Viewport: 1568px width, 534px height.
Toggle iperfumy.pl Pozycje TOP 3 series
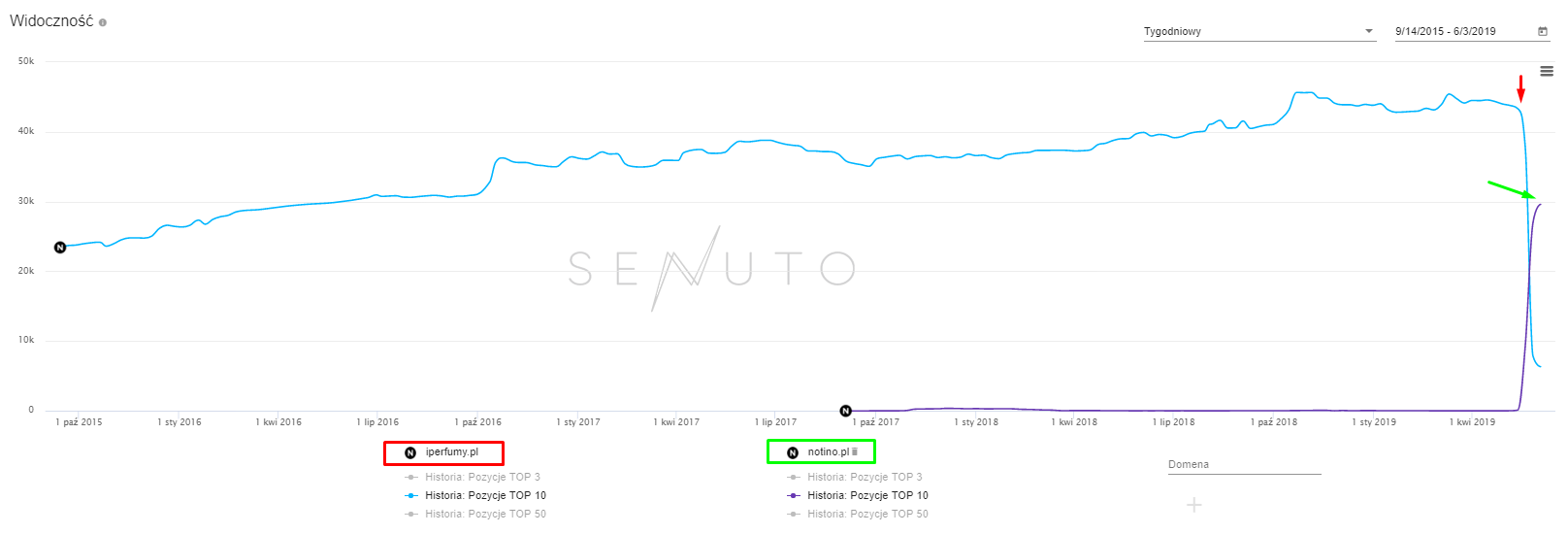point(482,477)
